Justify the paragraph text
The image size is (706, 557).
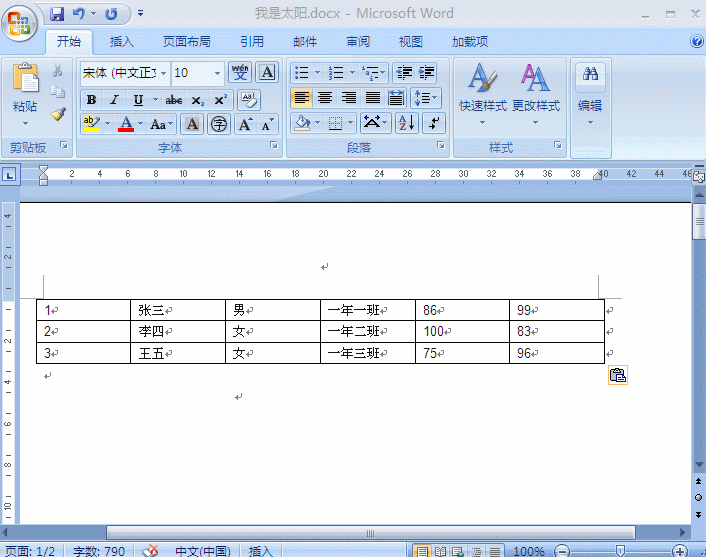(x=373, y=98)
